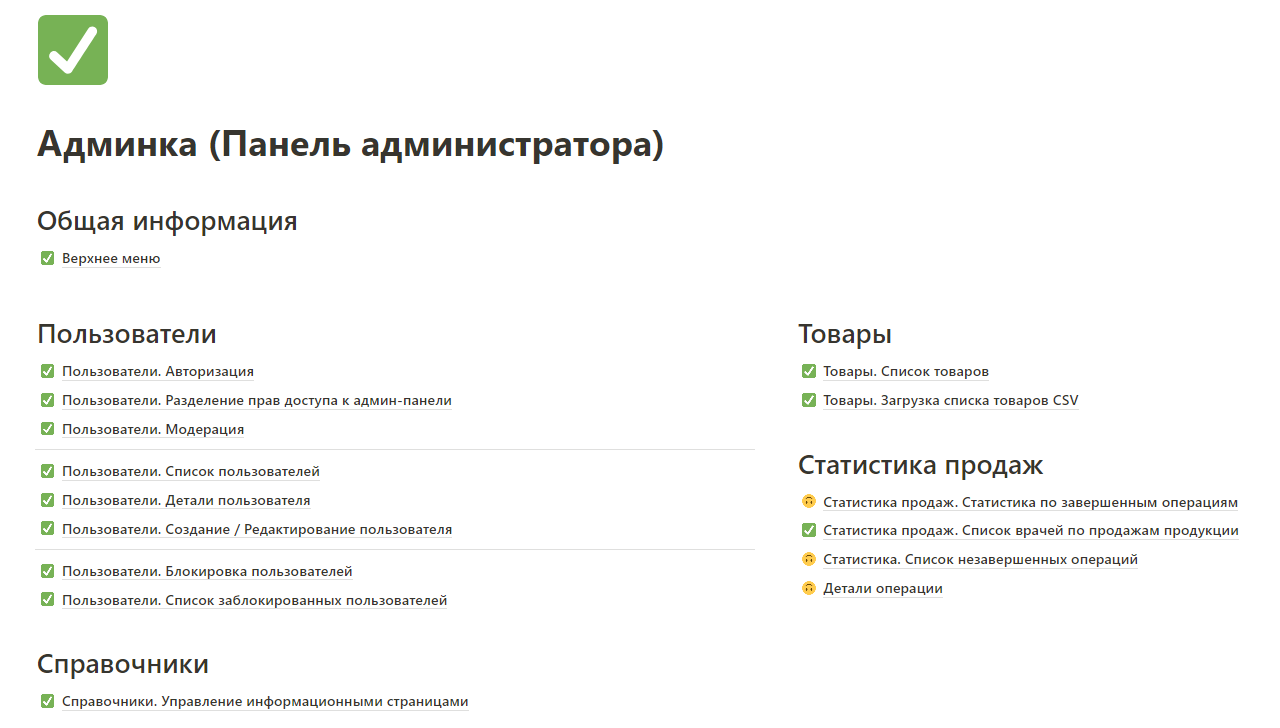The height and width of the screenshot is (728, 1280).
Task: Open Товары. Список товаров link
Action: (x=906, y=371)
